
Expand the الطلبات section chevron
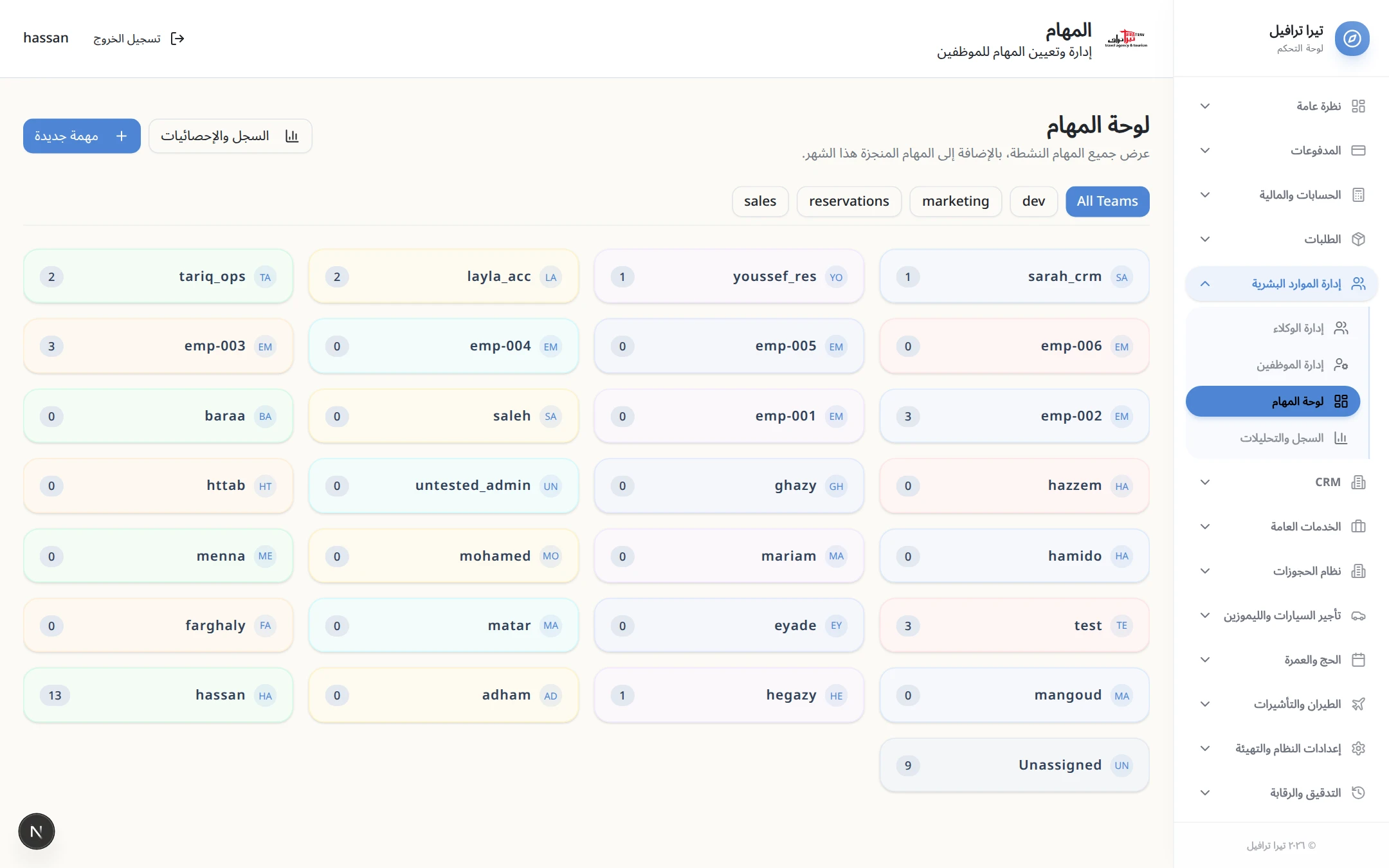pyautogui.click(x=1205, y=239)
